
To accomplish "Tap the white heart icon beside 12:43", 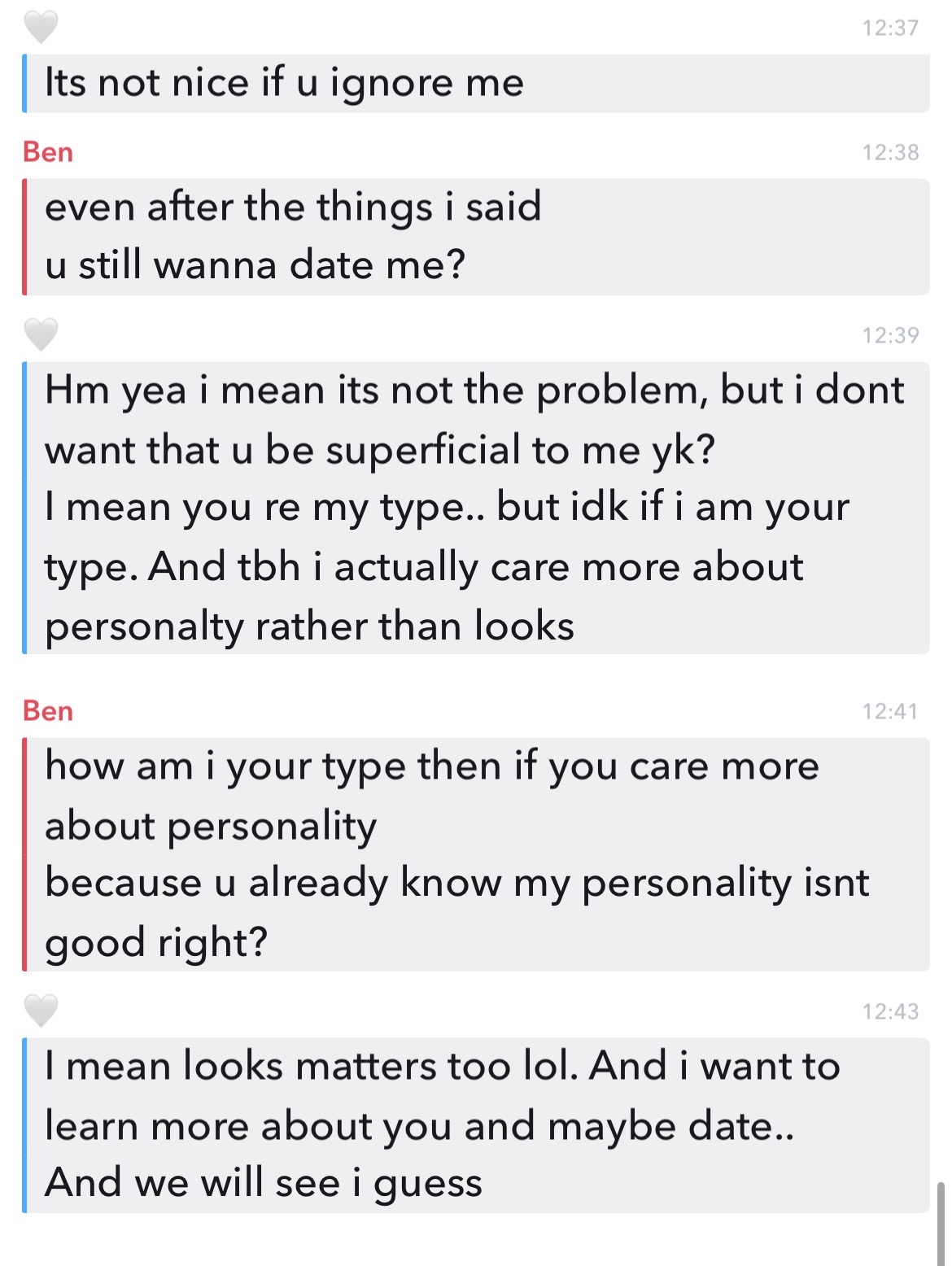I will 41,1011.
